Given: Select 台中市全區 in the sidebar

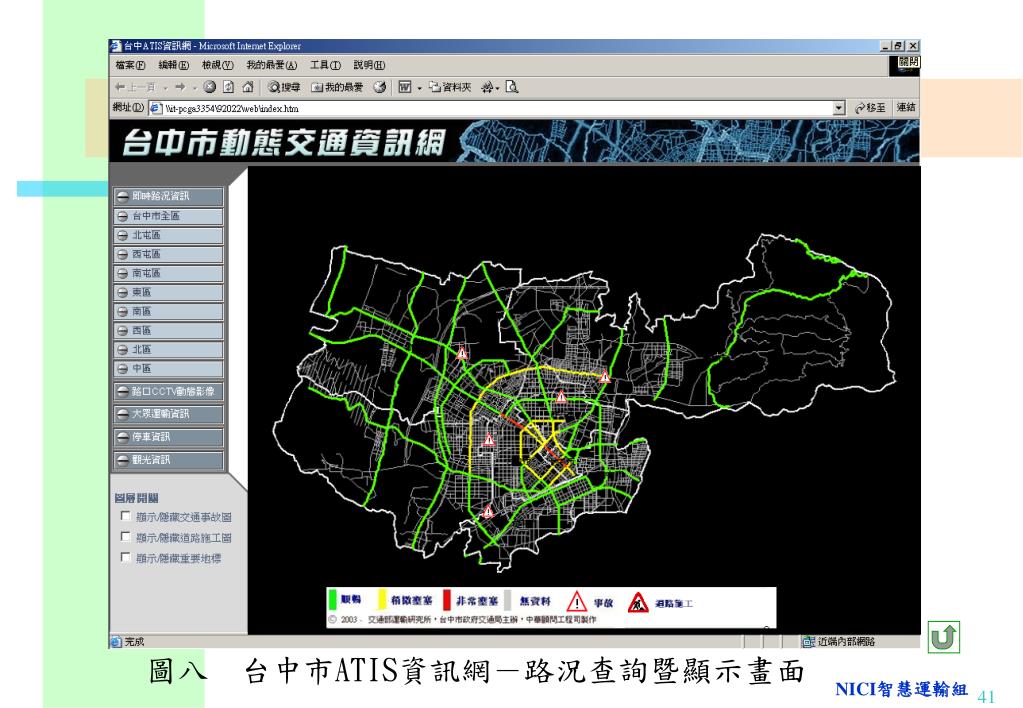Looking at the screenshot, I should click(168, 216).
